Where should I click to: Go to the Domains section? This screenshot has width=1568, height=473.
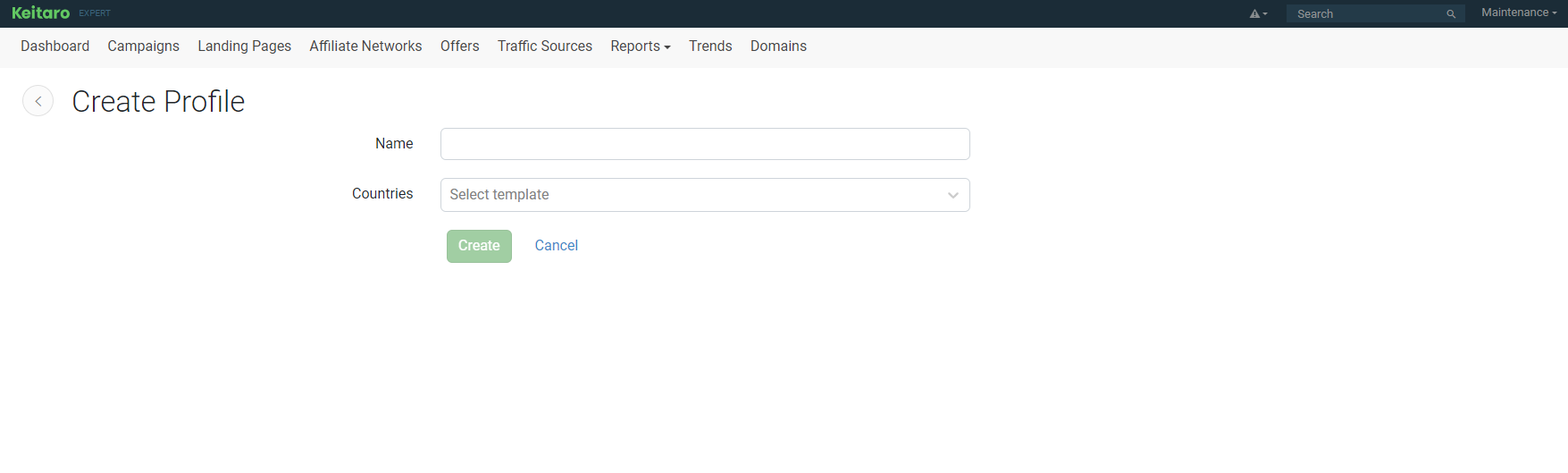(778, 46)
